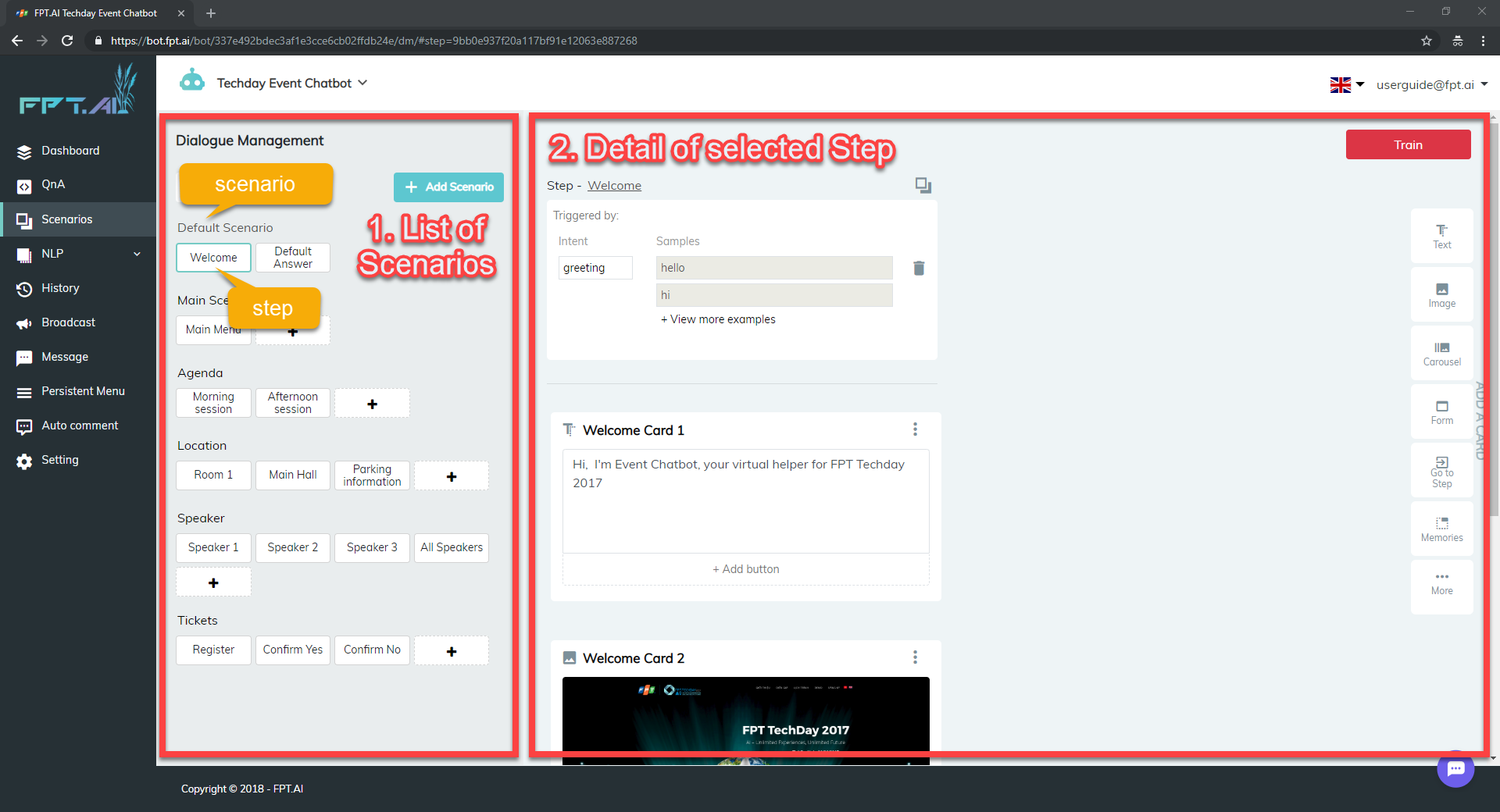The height and width of the screenshot is (812, 1500).
Task: Click the red Train button
Action: click(x=1408, y=144)
